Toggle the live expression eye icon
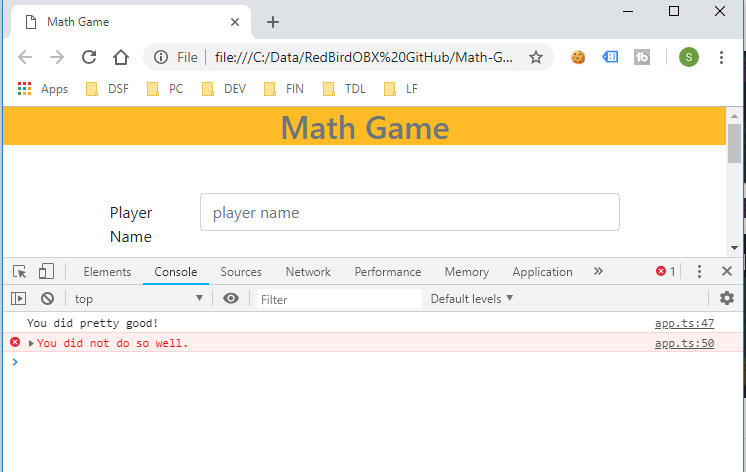 pyautogui.click(x=231, y=298)
